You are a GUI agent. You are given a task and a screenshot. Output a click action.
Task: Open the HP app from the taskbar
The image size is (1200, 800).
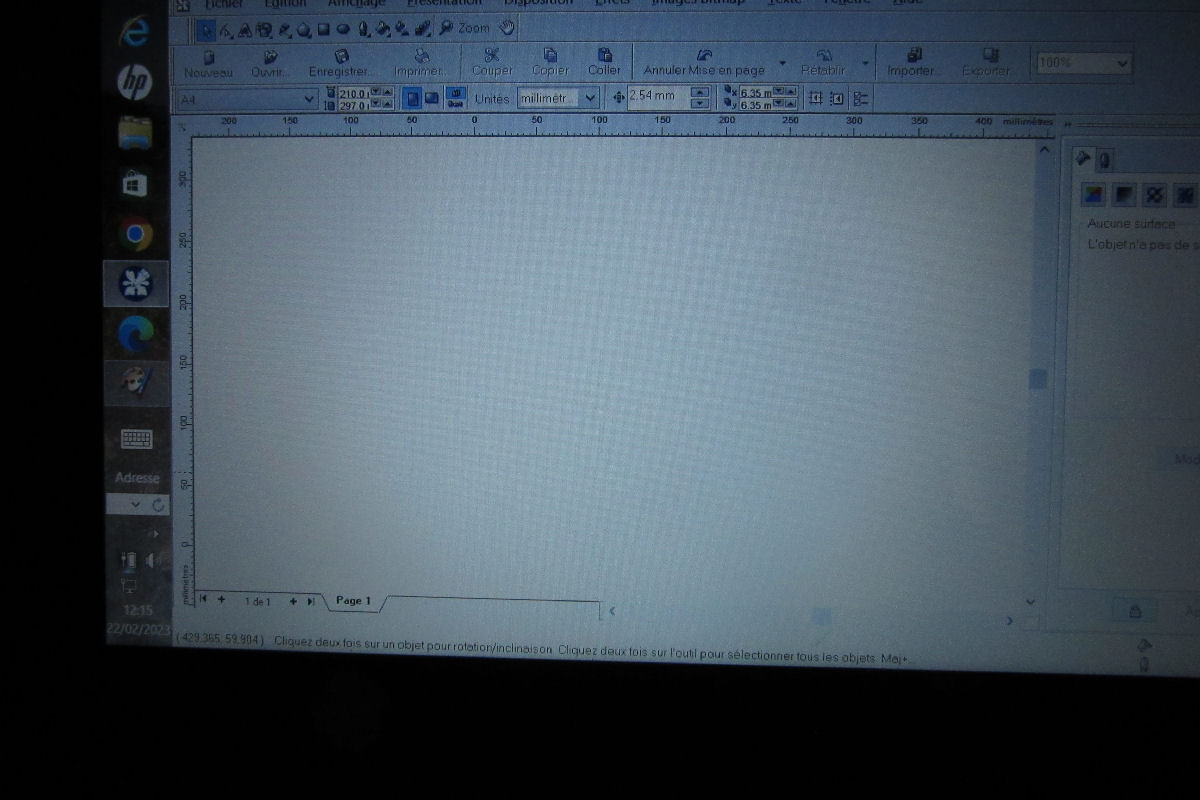click(134, 83)
